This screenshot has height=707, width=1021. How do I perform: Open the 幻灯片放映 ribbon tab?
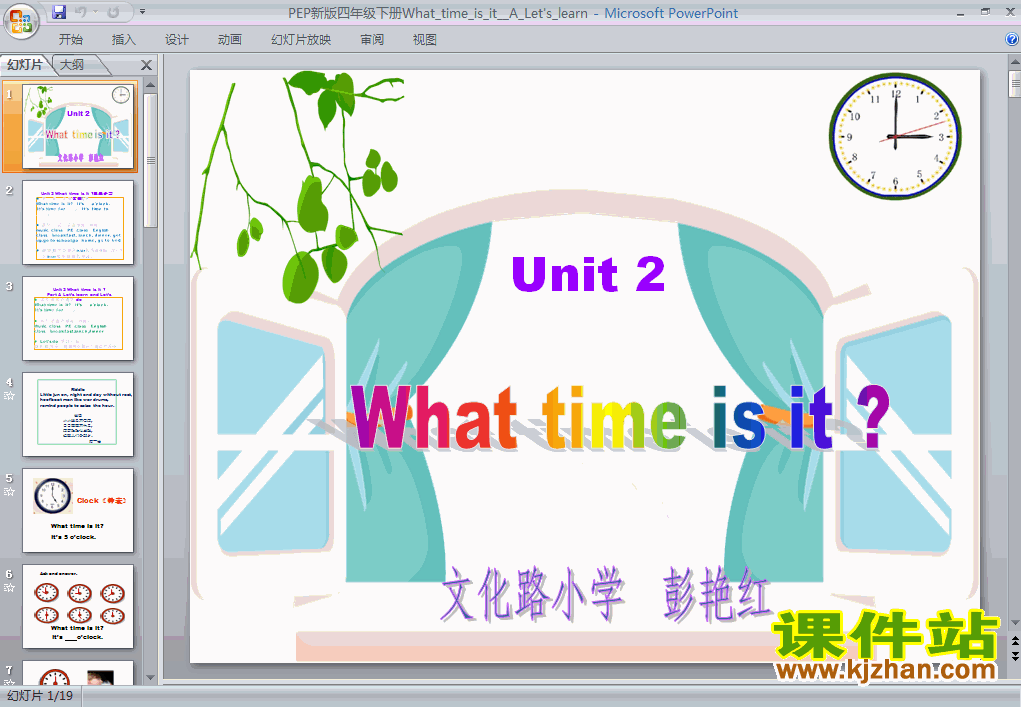(301, 40)
